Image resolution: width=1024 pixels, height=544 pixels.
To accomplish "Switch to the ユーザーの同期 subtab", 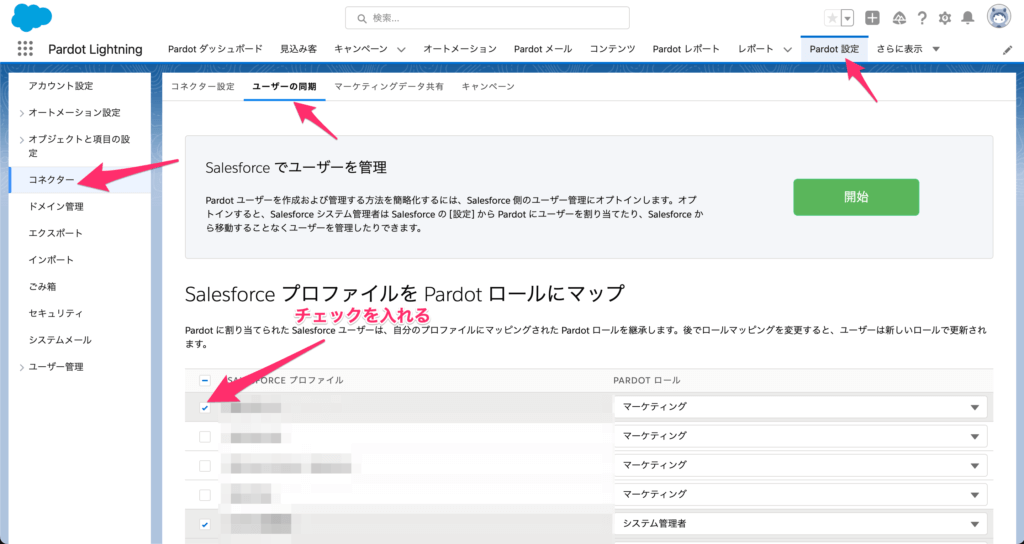I will pyautogui.click(x=284, y=86).
